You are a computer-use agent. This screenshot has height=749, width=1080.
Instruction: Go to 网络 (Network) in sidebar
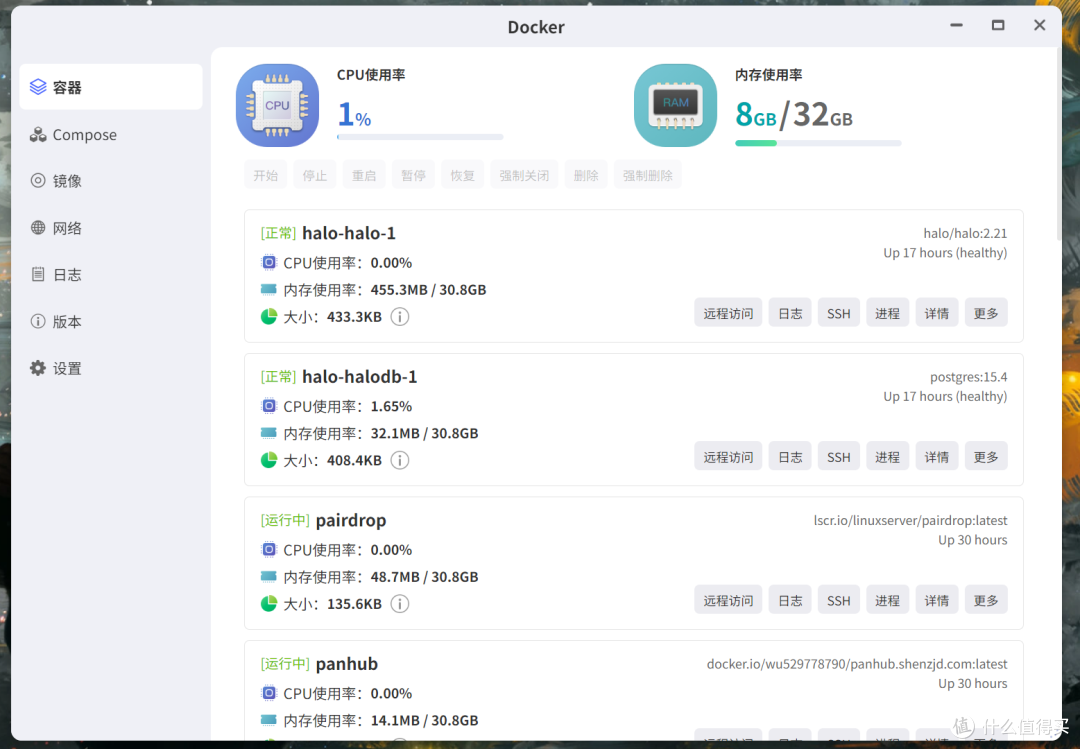[111, 228]
